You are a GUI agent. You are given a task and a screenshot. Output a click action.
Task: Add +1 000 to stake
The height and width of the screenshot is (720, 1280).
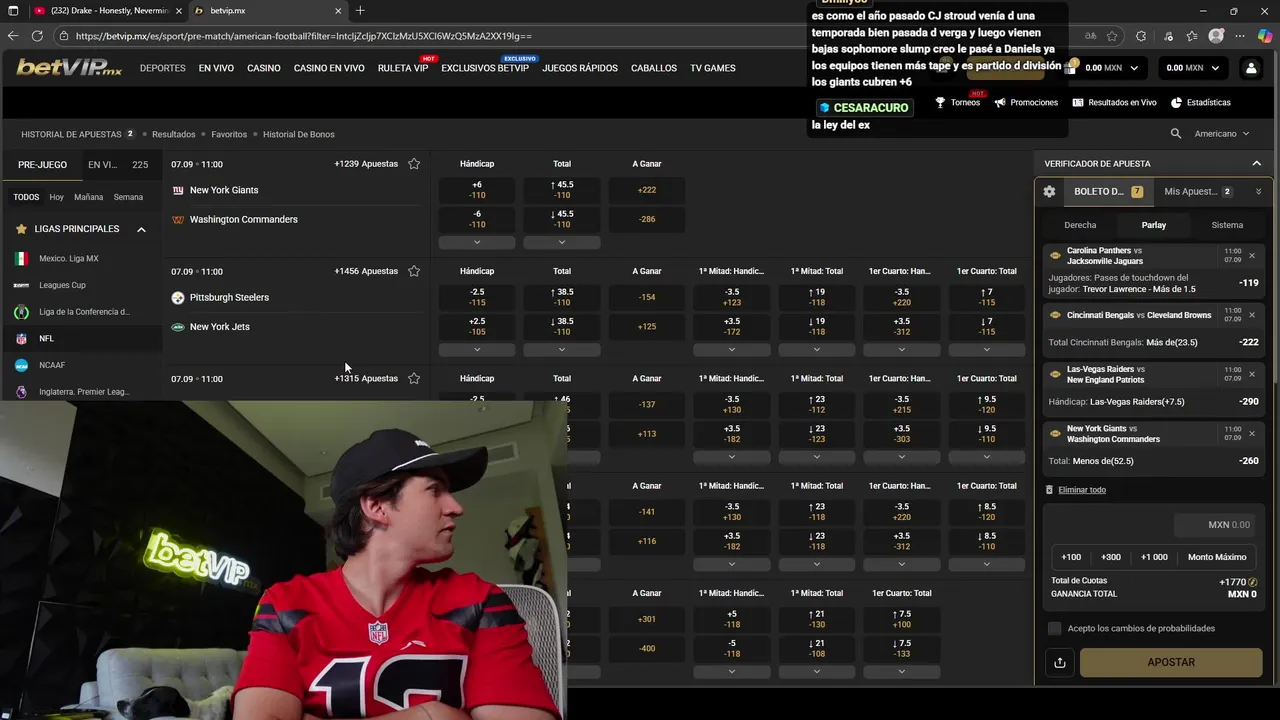click(1154, 557)
